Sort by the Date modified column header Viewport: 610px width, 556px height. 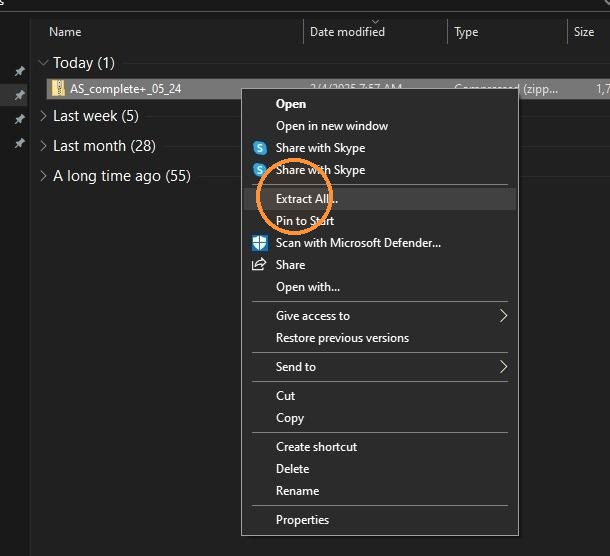click(347, 32)
